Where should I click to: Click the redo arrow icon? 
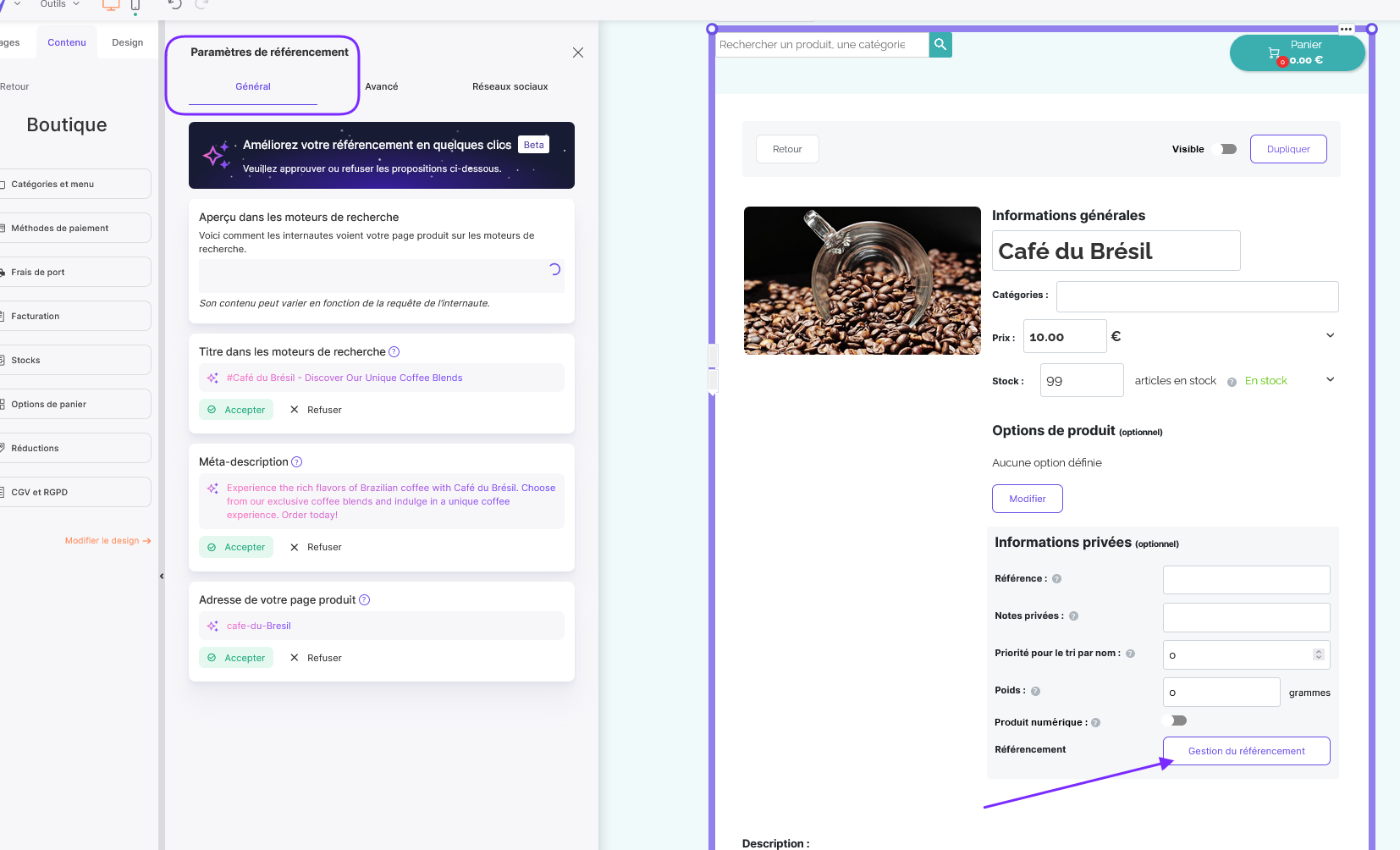pyautogui.click(x=201, y=4)
